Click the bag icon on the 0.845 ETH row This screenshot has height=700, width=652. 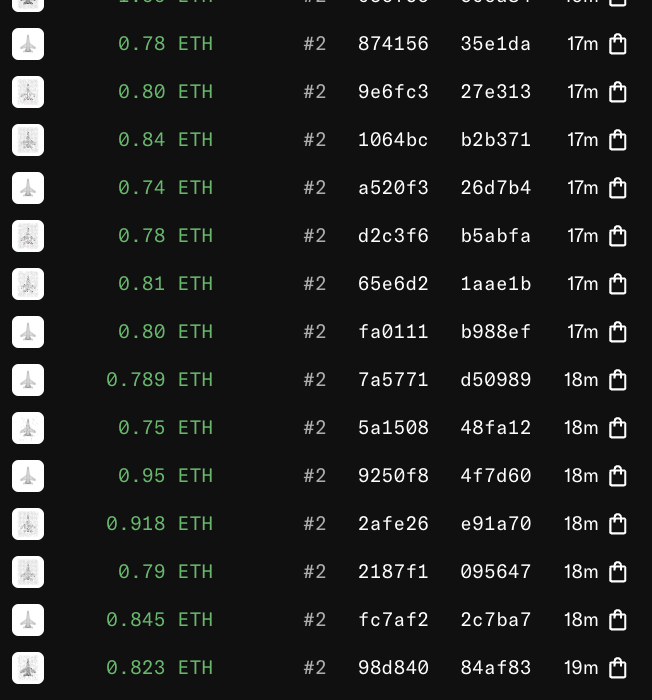[x=618, y=620]
